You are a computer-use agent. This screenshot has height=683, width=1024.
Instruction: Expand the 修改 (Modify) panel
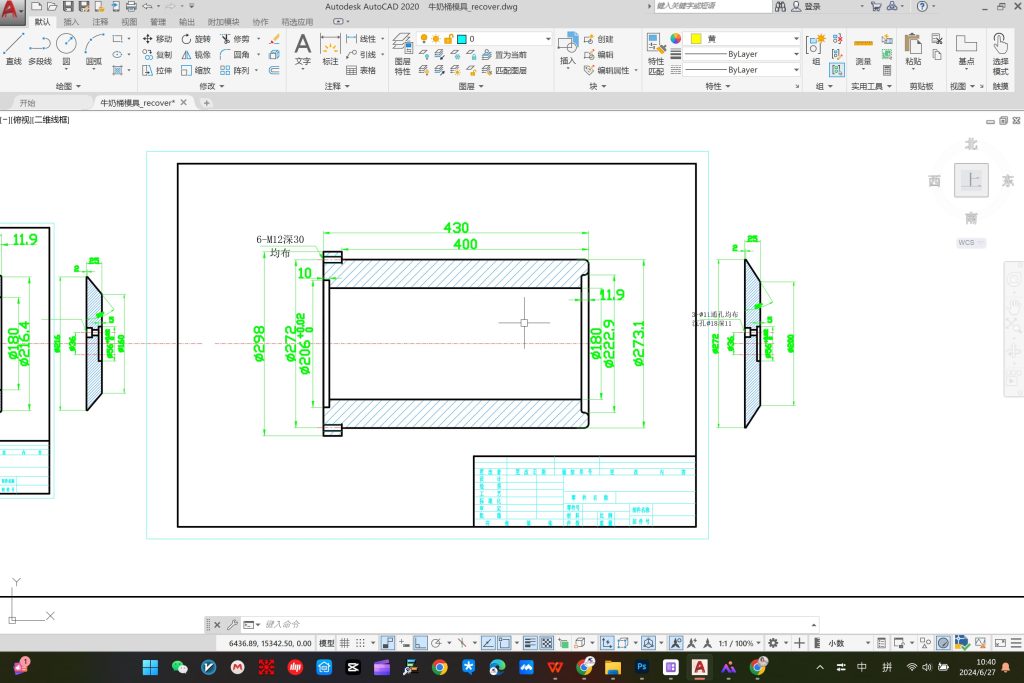coord(212,86)
